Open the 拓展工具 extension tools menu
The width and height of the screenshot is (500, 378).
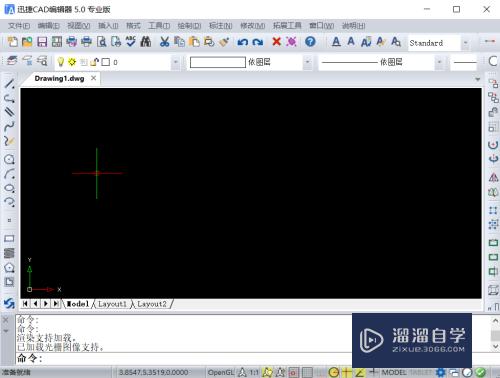287,26
